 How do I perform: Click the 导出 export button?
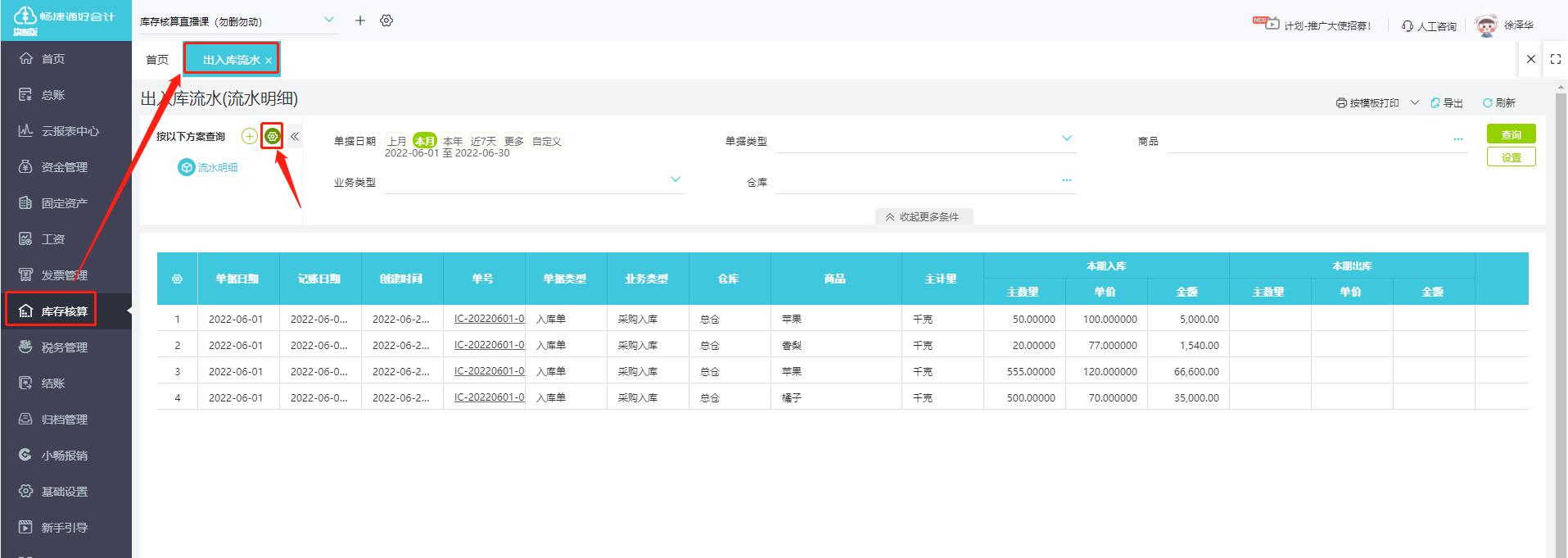[x=1447, y=103]
